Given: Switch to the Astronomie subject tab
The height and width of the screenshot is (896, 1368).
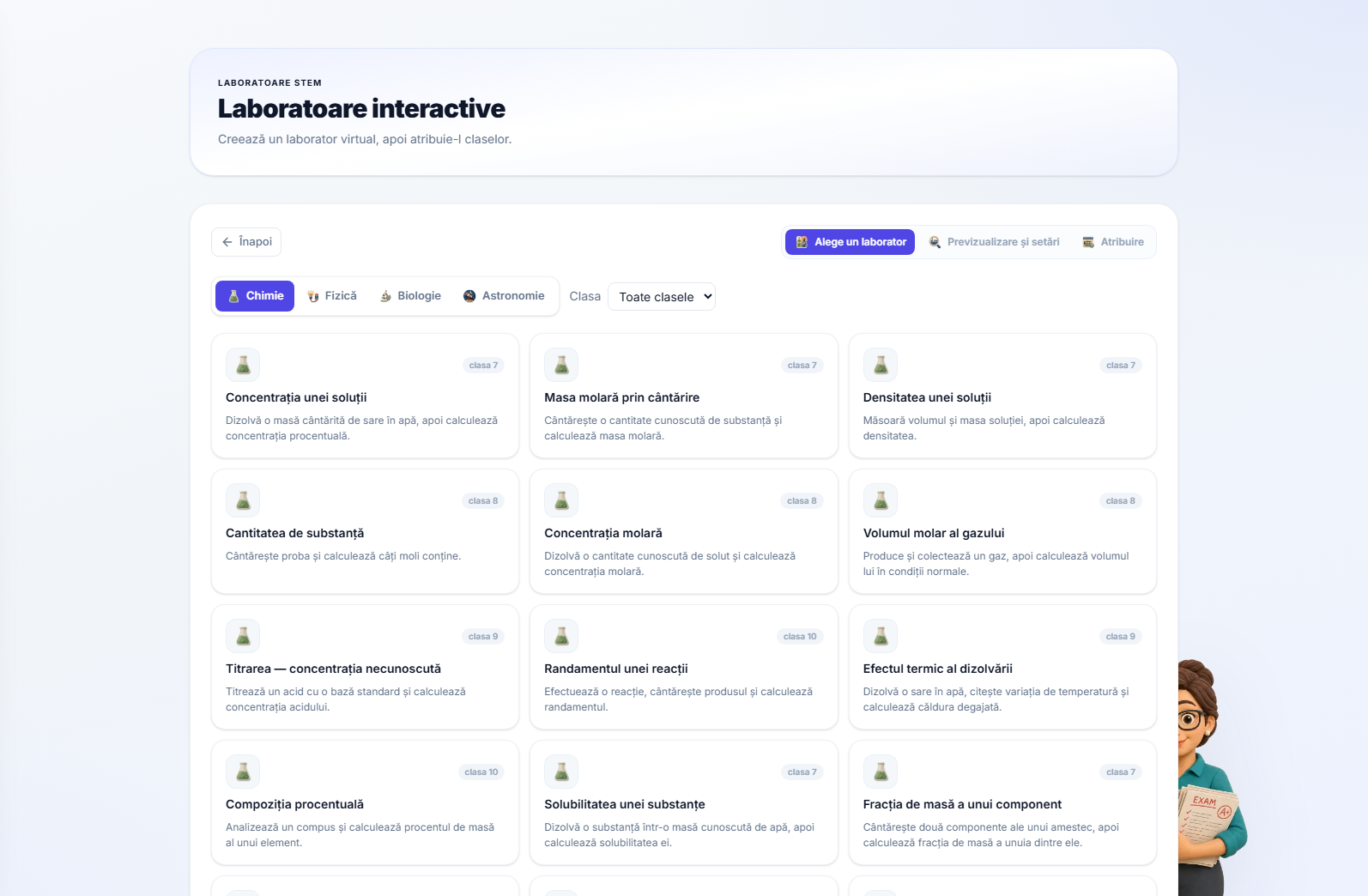Looking at the screenshot, I should [x=504, y=296].
